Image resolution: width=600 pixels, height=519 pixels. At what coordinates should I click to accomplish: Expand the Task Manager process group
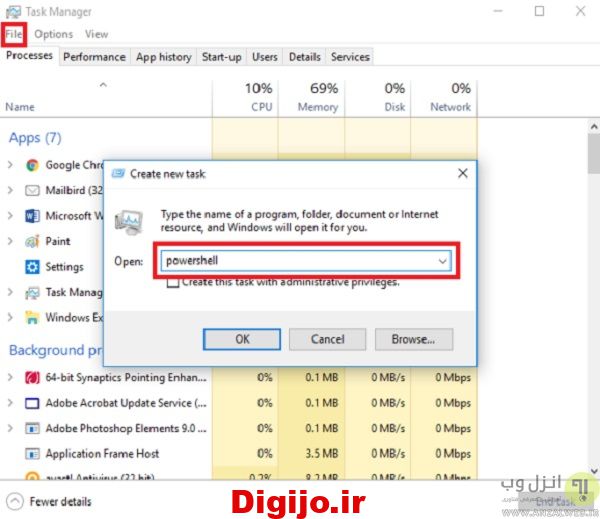(x=10, y=292)
